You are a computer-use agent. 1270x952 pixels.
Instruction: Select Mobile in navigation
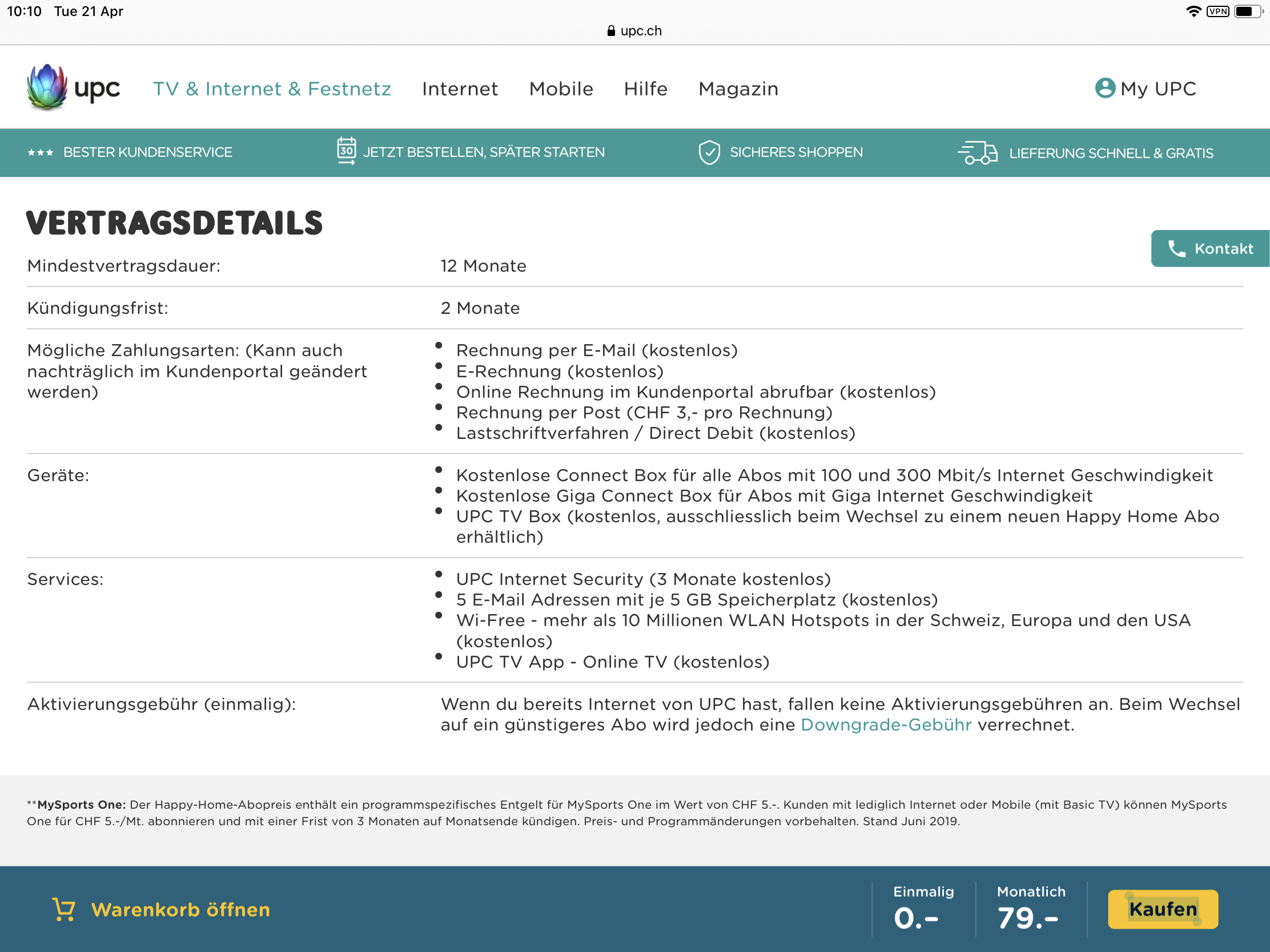tap(561, 89)
